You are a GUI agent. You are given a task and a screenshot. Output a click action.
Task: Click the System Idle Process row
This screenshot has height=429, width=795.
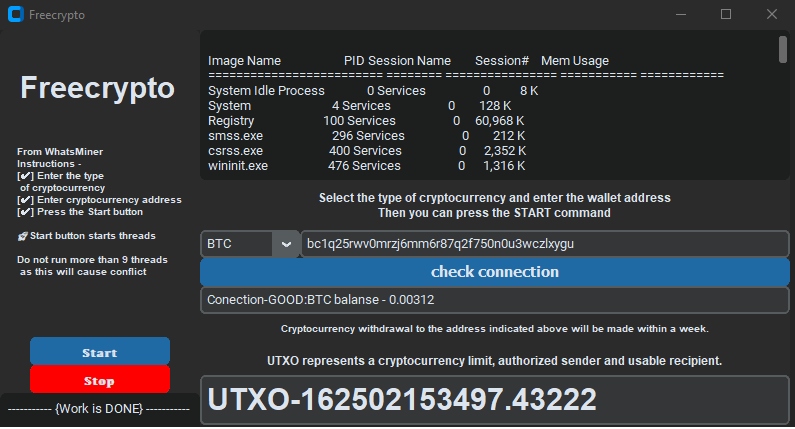[x=373, y=91]
